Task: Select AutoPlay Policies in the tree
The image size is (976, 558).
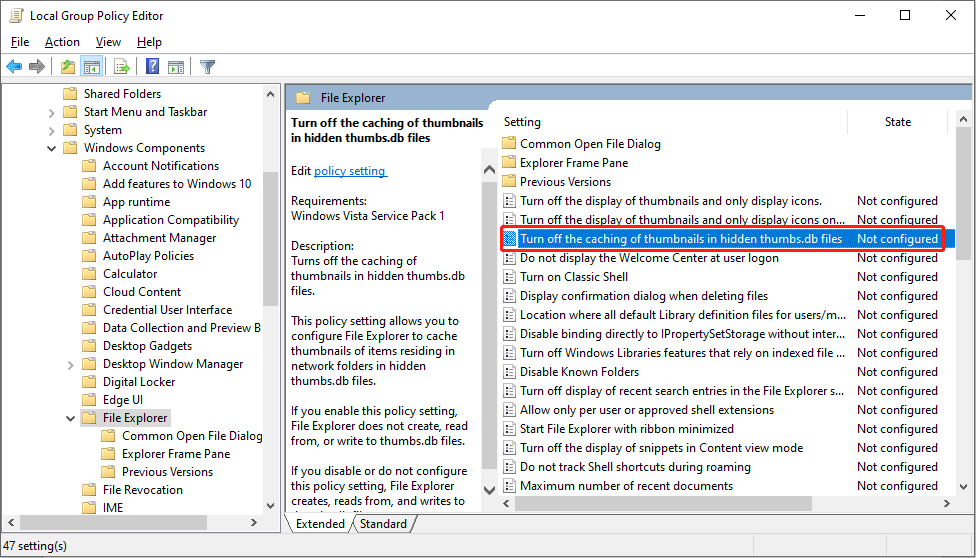Action: click(x=149, y=256)
